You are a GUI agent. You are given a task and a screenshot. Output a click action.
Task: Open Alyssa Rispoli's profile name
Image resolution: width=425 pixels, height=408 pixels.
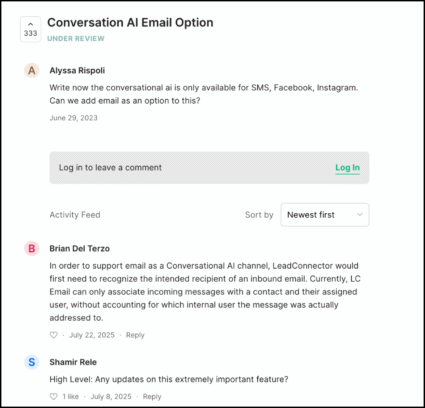click(x=77, y=71)
